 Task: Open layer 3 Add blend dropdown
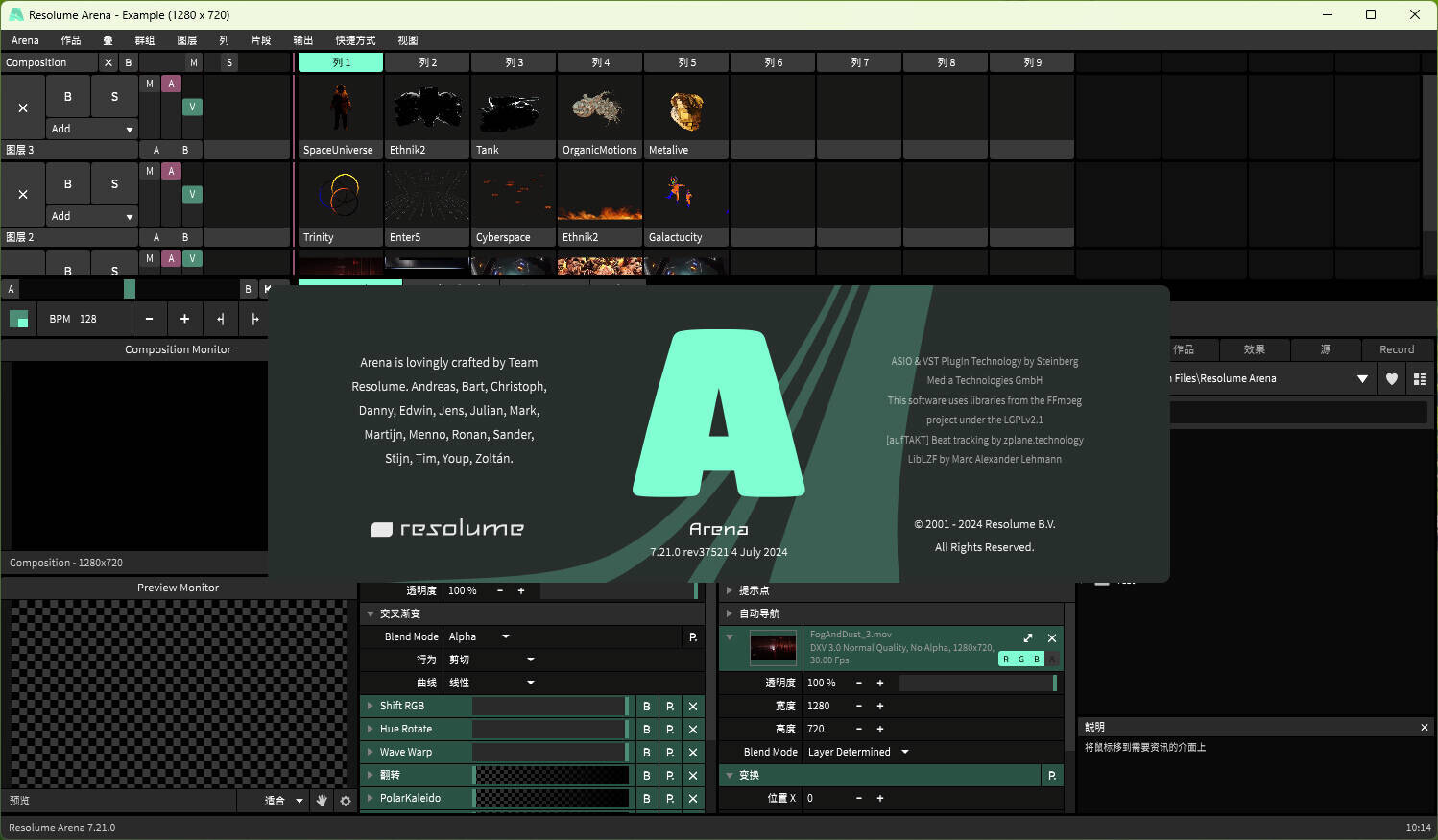pyautogui.click(x=92, y=129)
